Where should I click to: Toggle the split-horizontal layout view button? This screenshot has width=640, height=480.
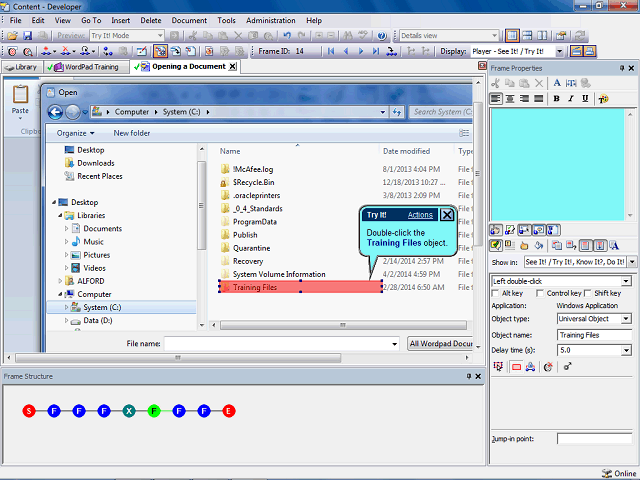[527, 36]
